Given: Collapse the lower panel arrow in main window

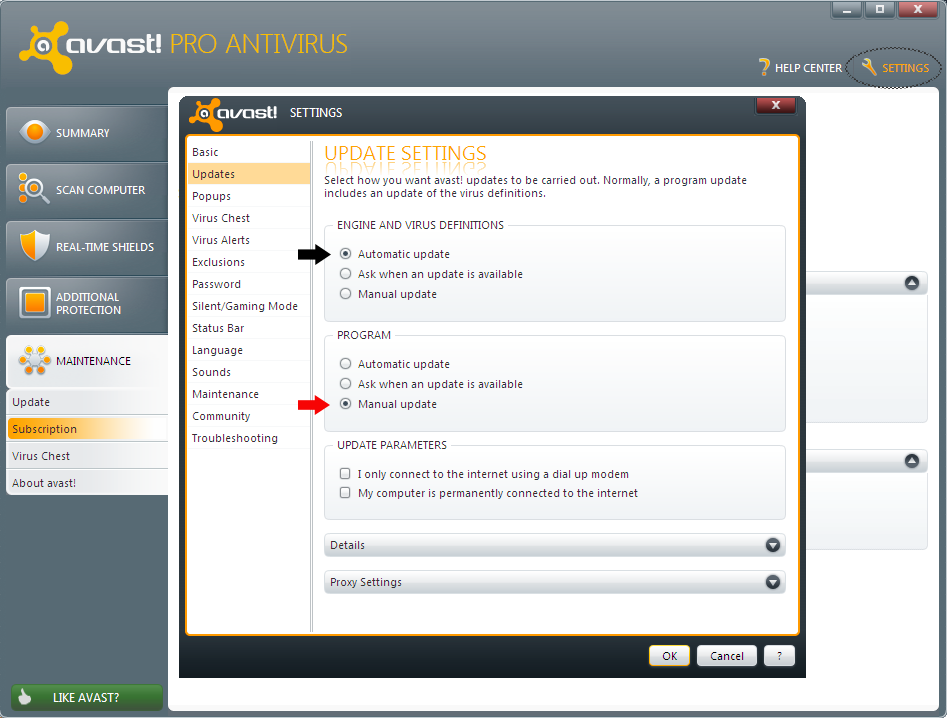Looking at the screenshot, I should 912,461.
